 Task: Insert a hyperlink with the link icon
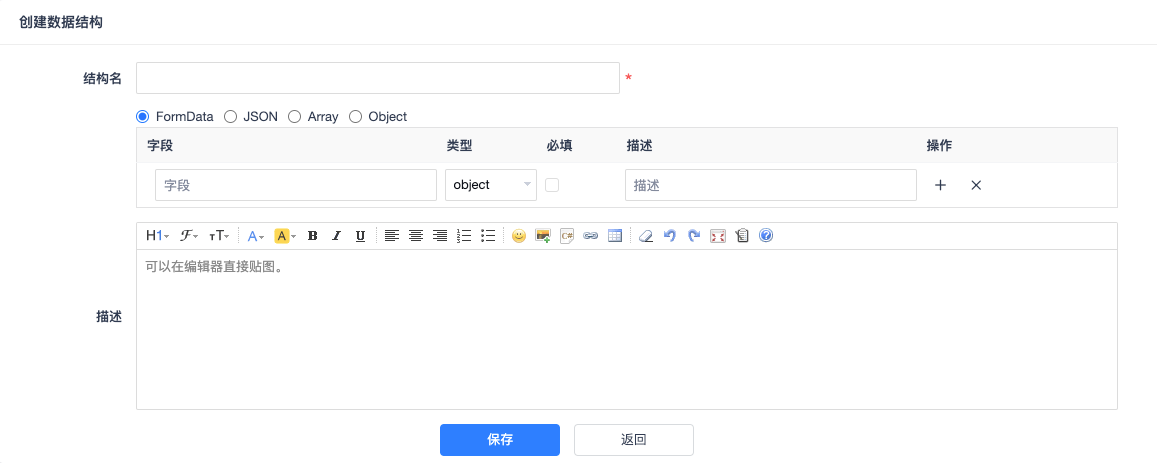point(591,236)
